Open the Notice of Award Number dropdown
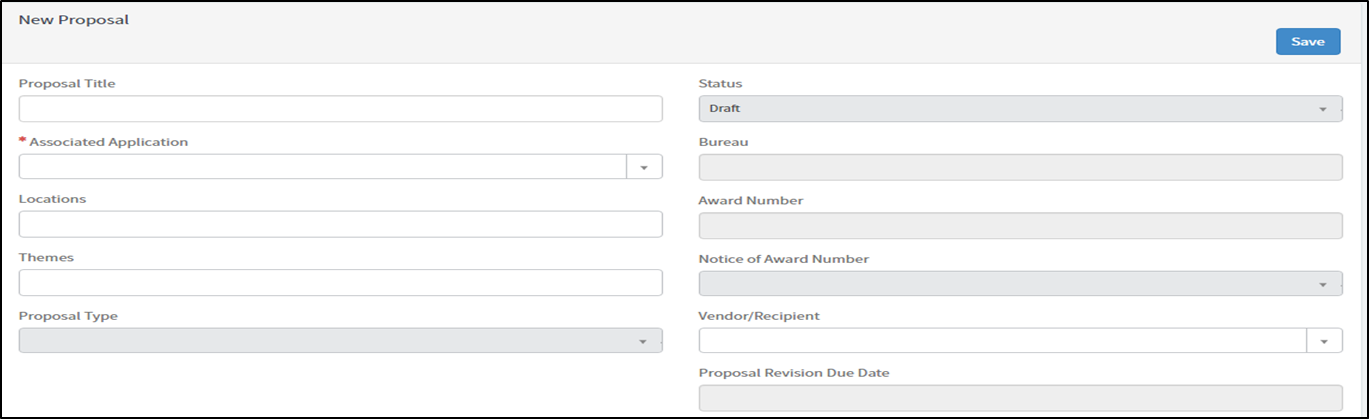 click(x=1020, y=284)
